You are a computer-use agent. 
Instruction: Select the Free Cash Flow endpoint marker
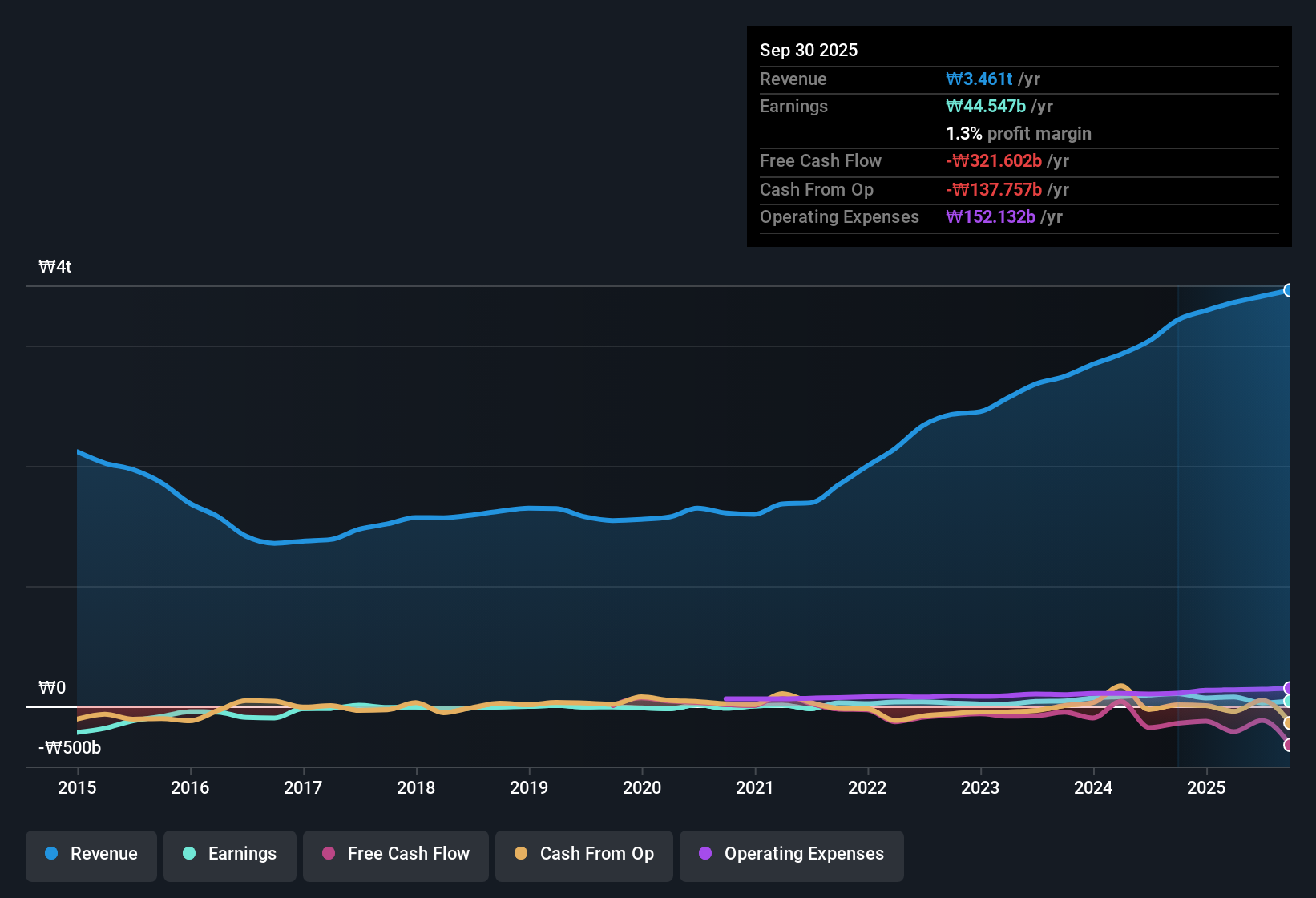1289,746
